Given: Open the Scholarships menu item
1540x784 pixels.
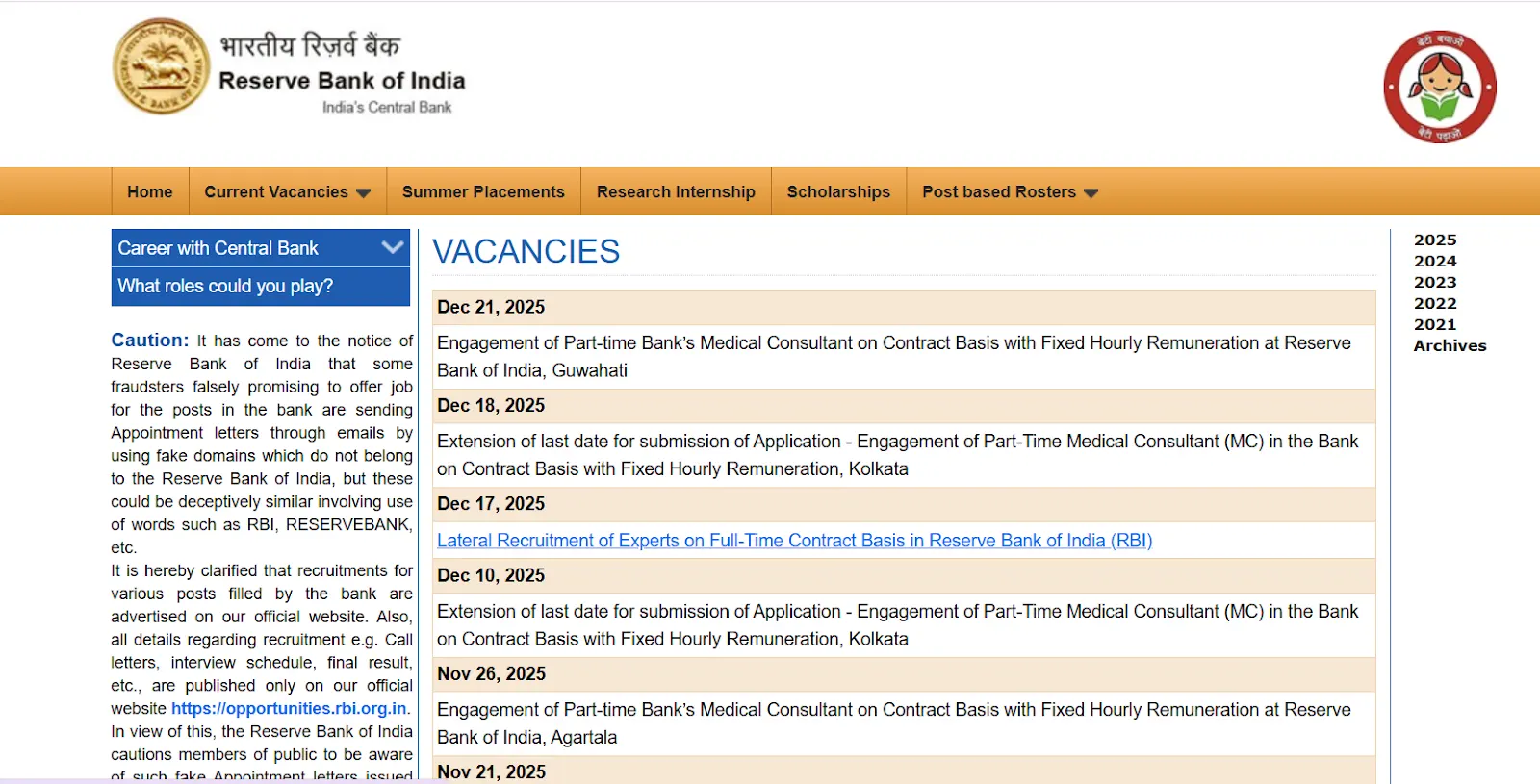Looking at the screenshot, I should [838, 191].
